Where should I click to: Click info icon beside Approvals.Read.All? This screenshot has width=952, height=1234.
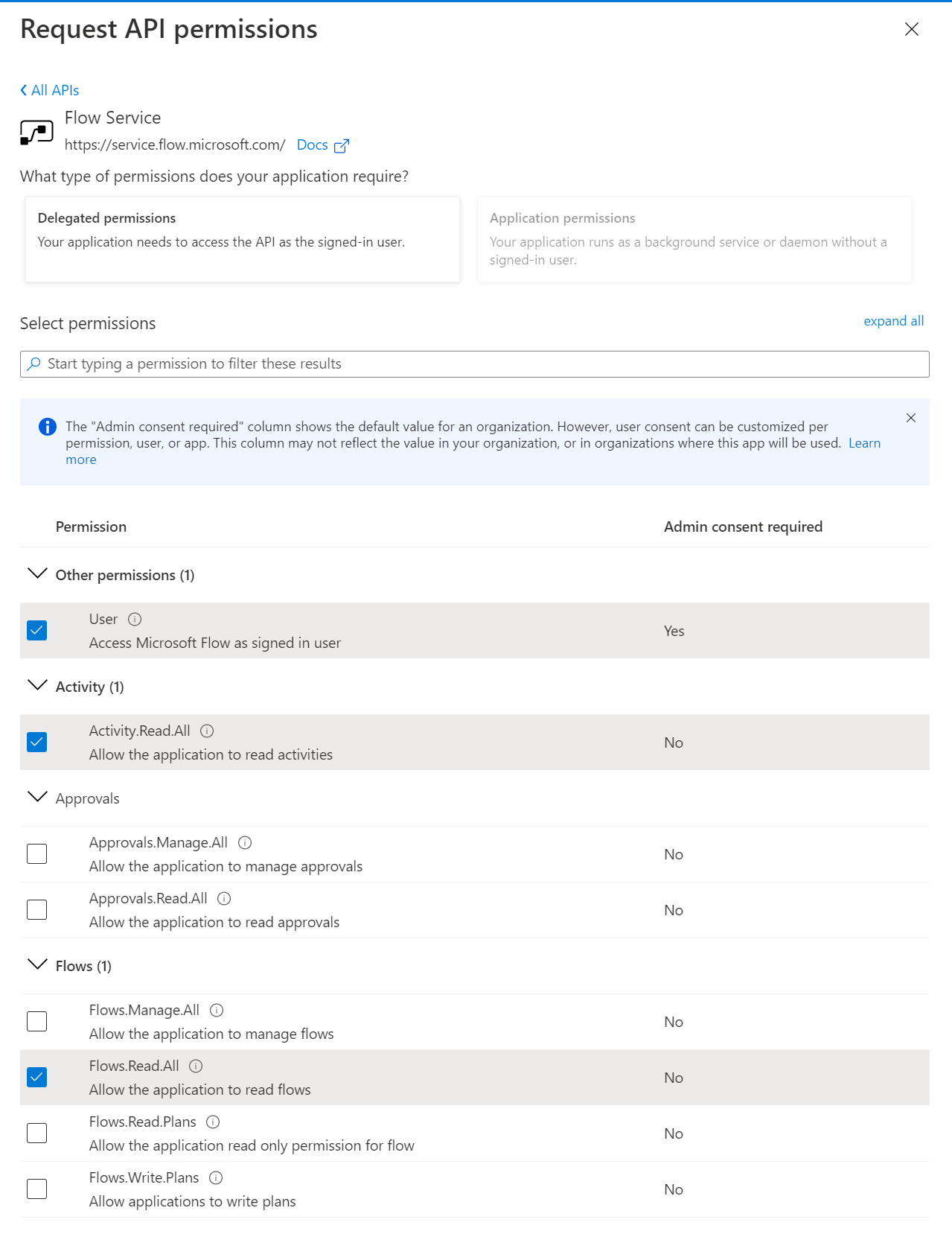224,898
